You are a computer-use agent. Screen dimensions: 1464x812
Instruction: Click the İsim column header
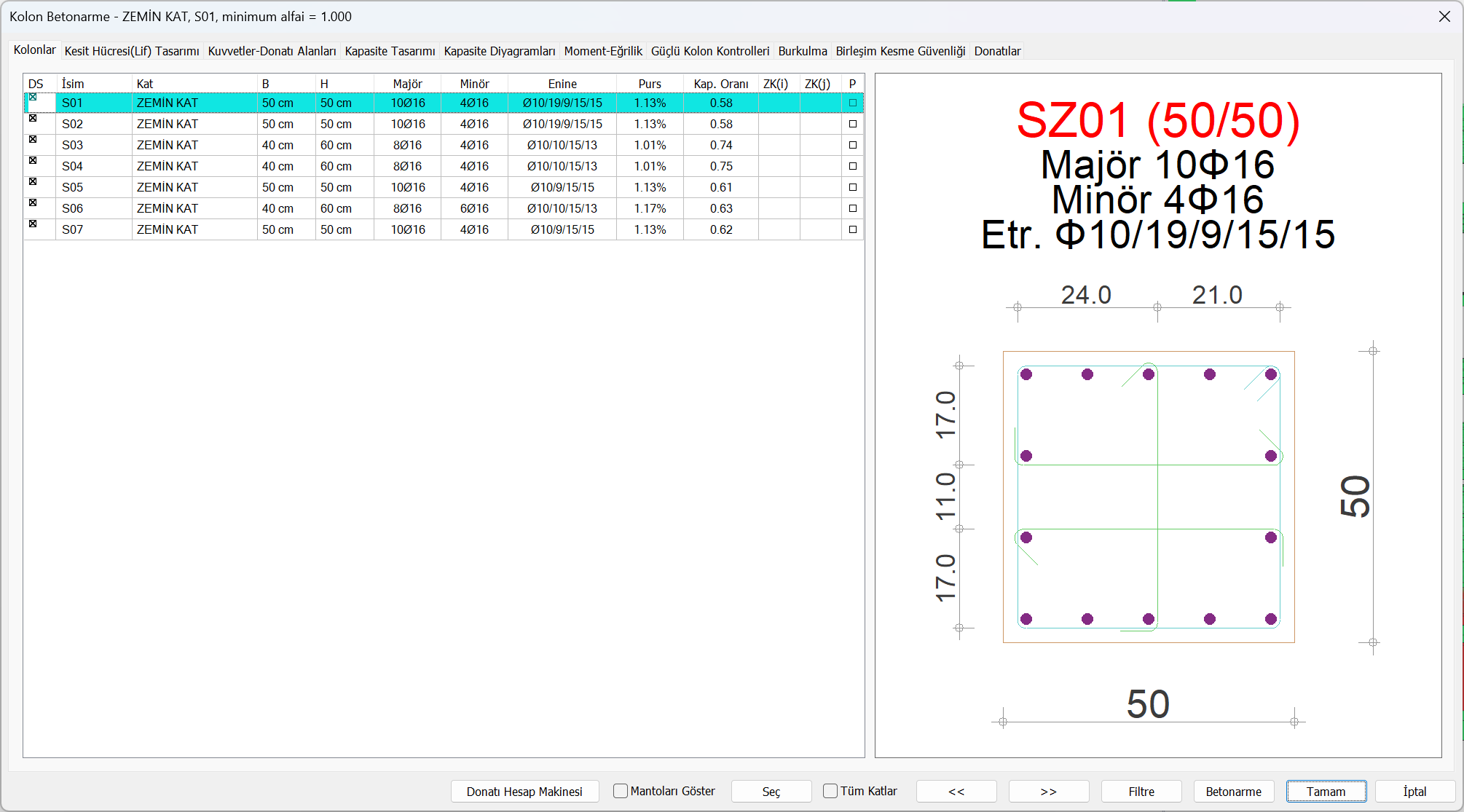(x=94, y=84)
